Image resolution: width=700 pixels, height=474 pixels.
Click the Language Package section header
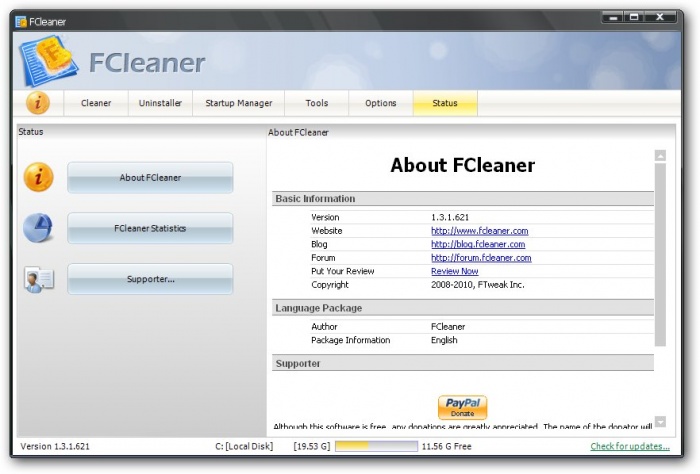[463, 308]
